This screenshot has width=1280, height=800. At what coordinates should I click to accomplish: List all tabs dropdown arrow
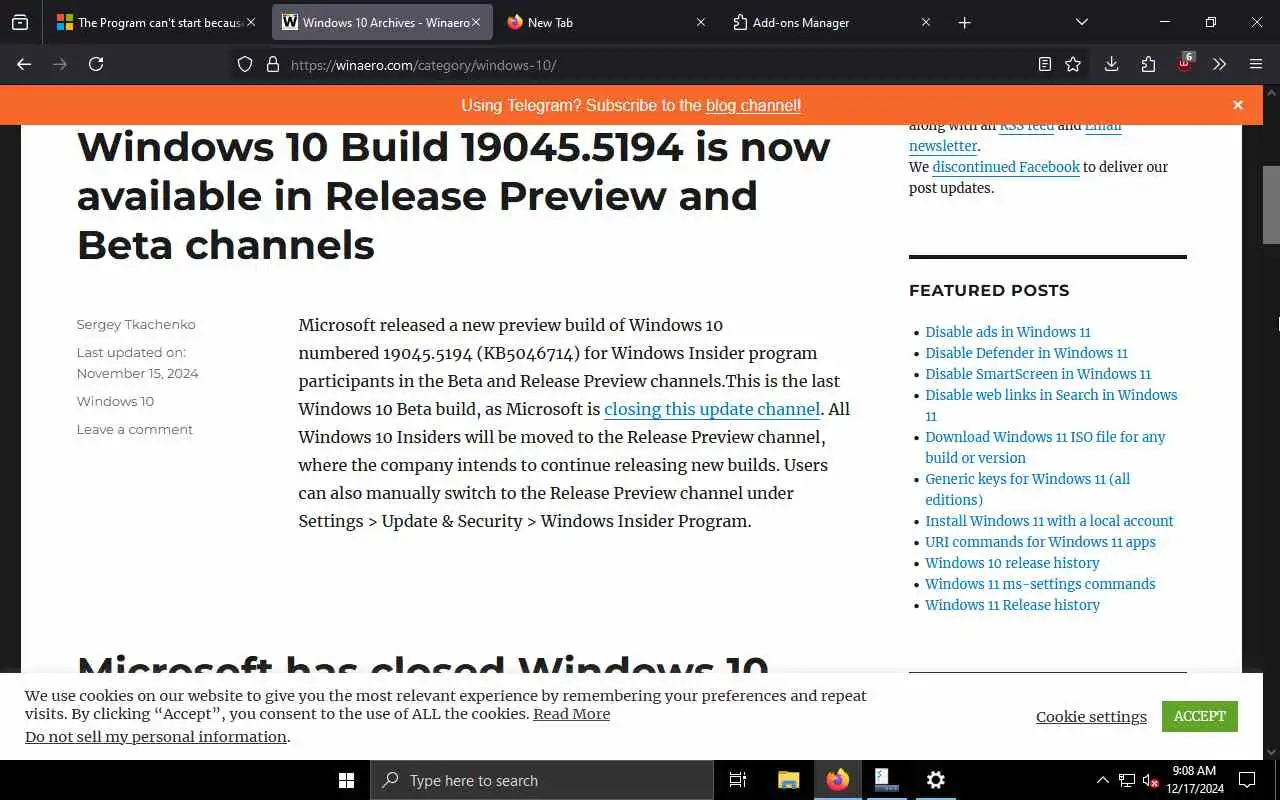click(x=1081, y=22)
